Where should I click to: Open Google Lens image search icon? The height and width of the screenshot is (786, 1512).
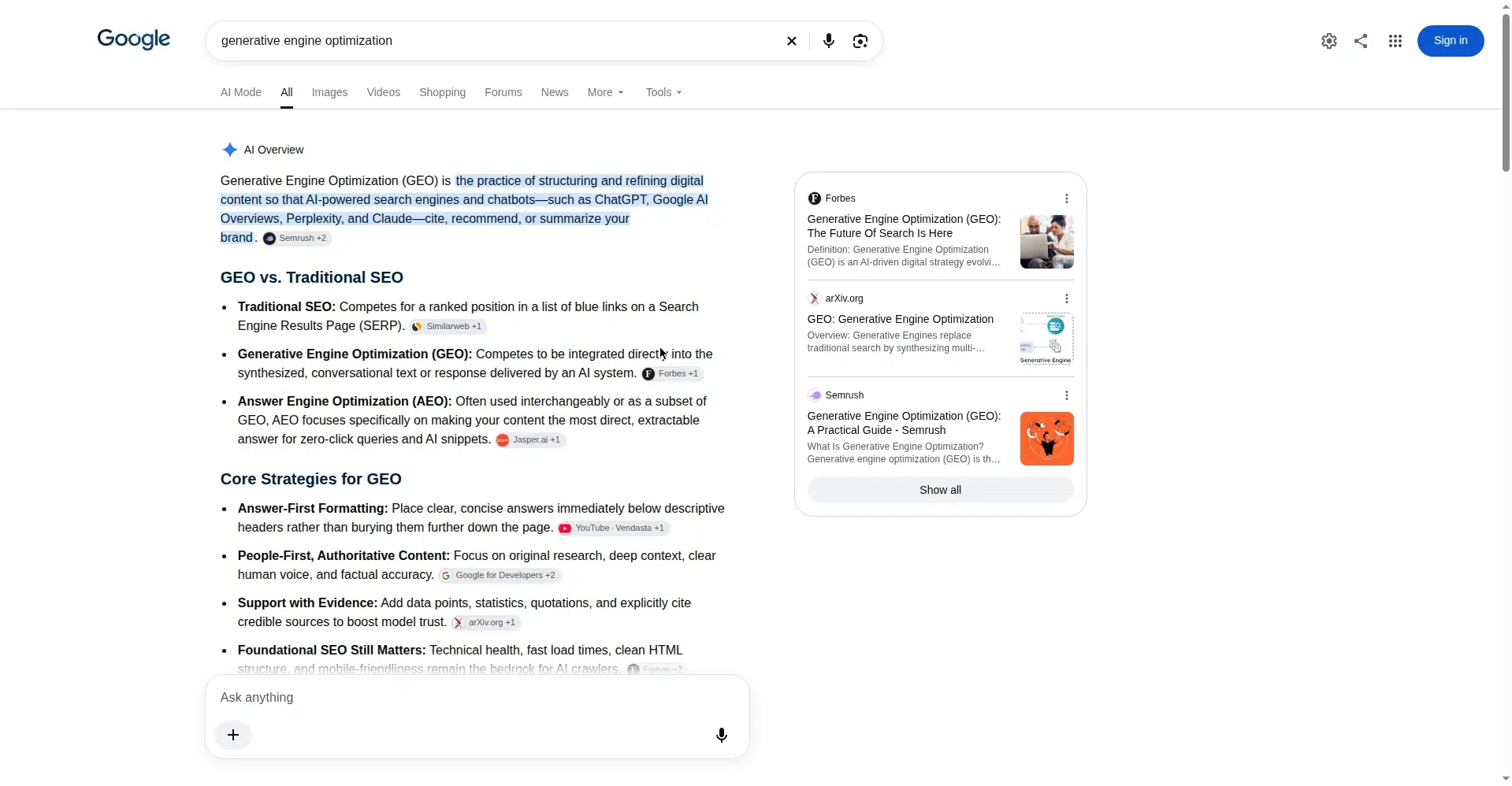pos(860,41)
